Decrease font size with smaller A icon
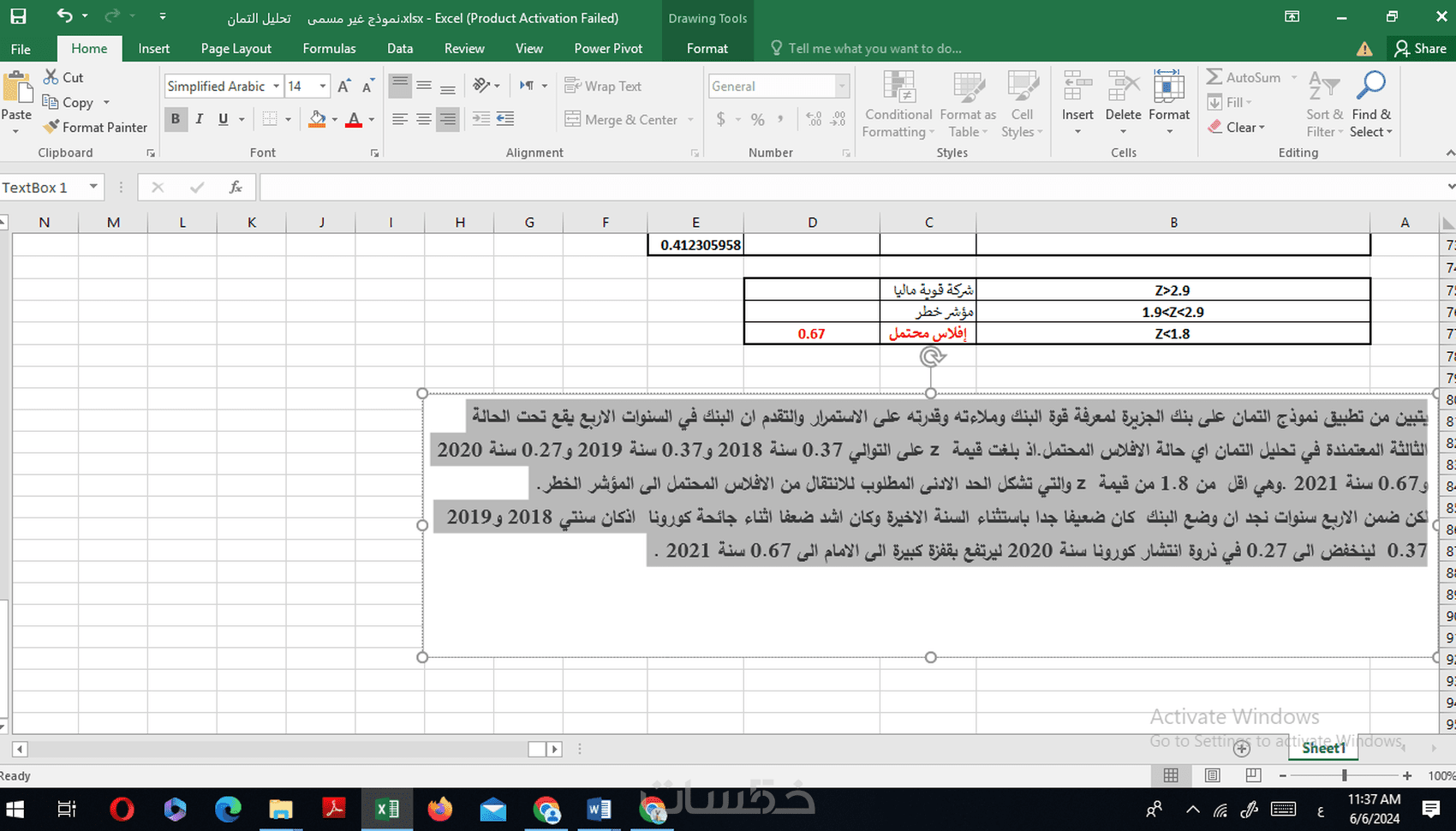The image size is (1456, 831). pyautogui.click(x=368, y=86)
